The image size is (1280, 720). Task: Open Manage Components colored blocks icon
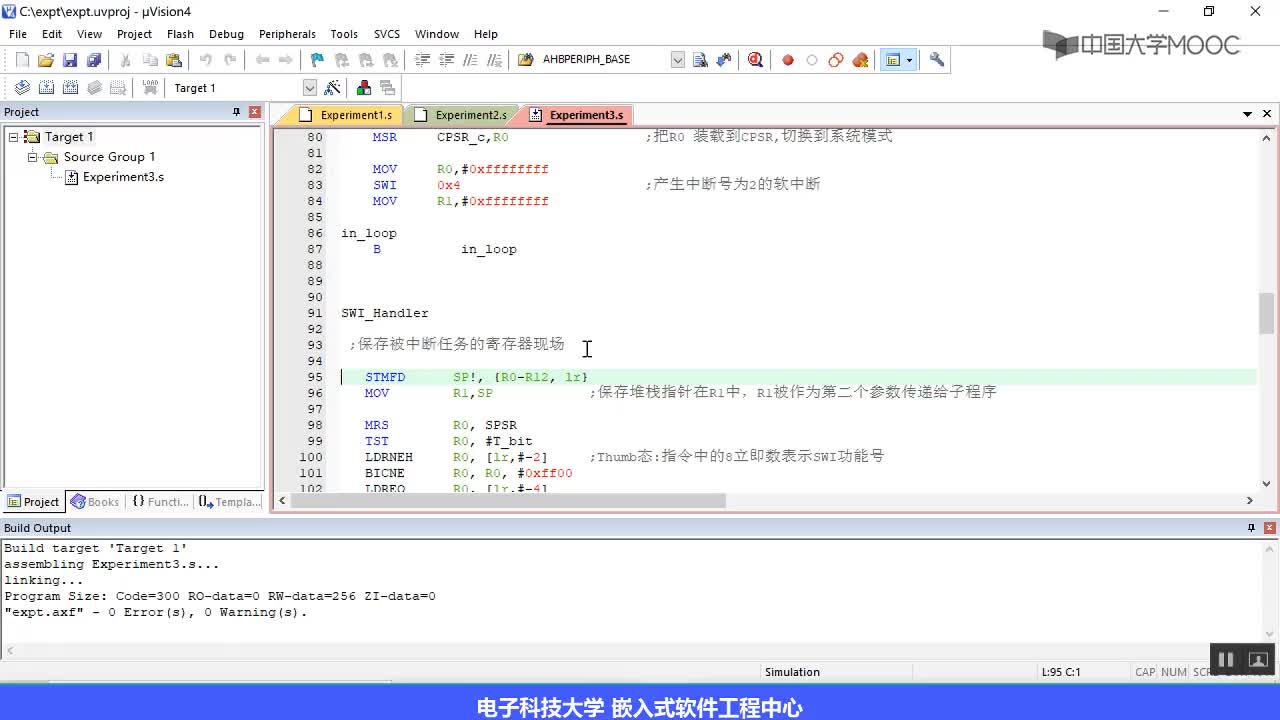(x=364, y=88)
